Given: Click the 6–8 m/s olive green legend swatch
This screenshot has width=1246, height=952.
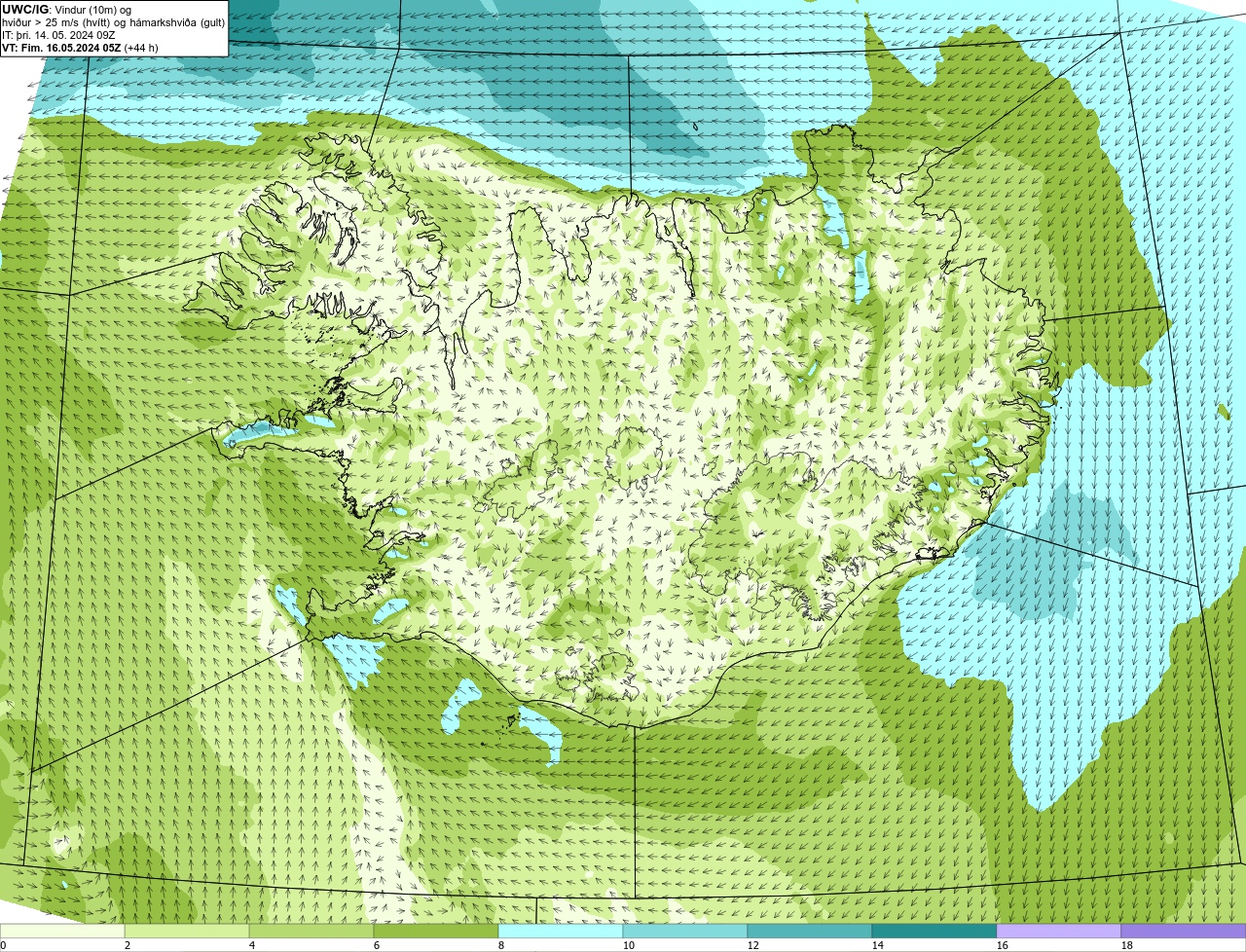Looking at the screenshot, I should pyautogui.click(x=436, y=931).
